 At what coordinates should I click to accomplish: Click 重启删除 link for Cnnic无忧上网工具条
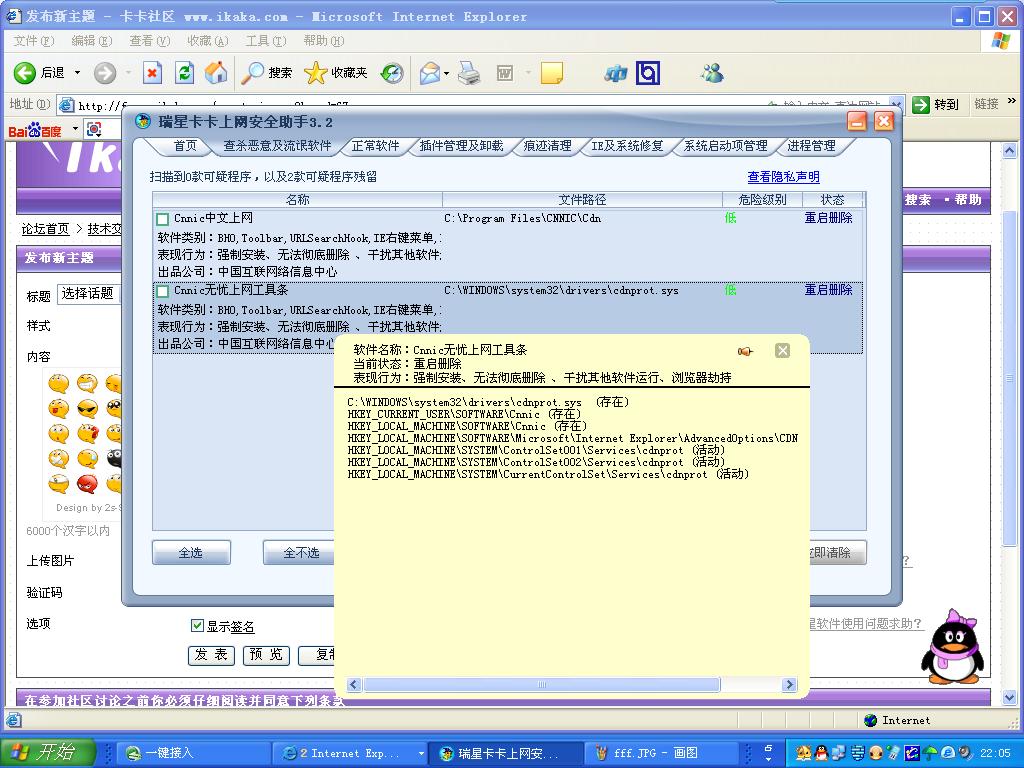point(828,290)
